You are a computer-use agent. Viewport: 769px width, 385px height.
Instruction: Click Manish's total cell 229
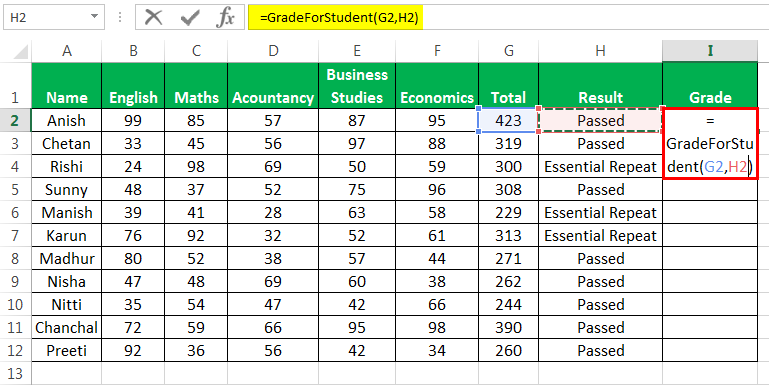point(508,212)
